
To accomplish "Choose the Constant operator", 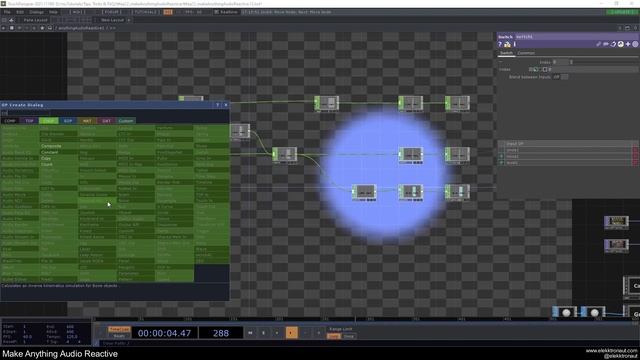I will pos(49,152).
